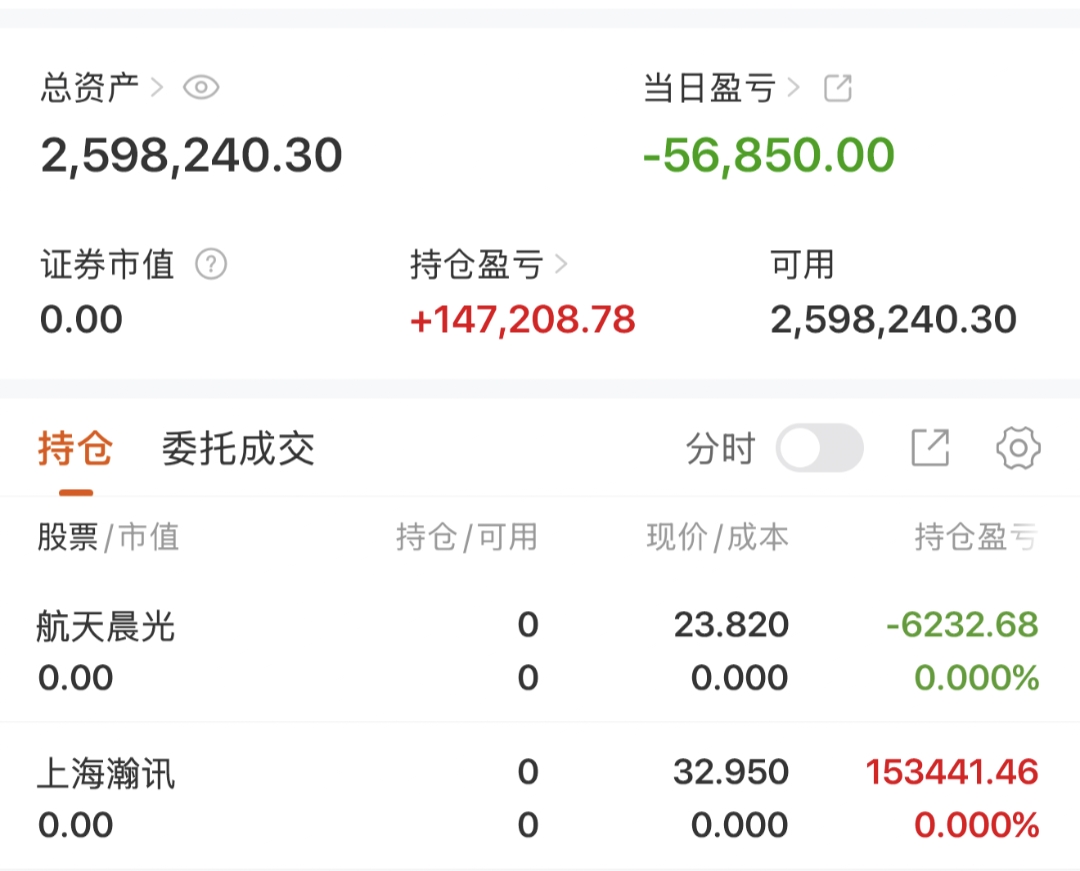Image resolution: width=1080 pixels, height=871 pixels.
Task: Tap the daily loss value -56,850.00
Action: coord(768,156)
